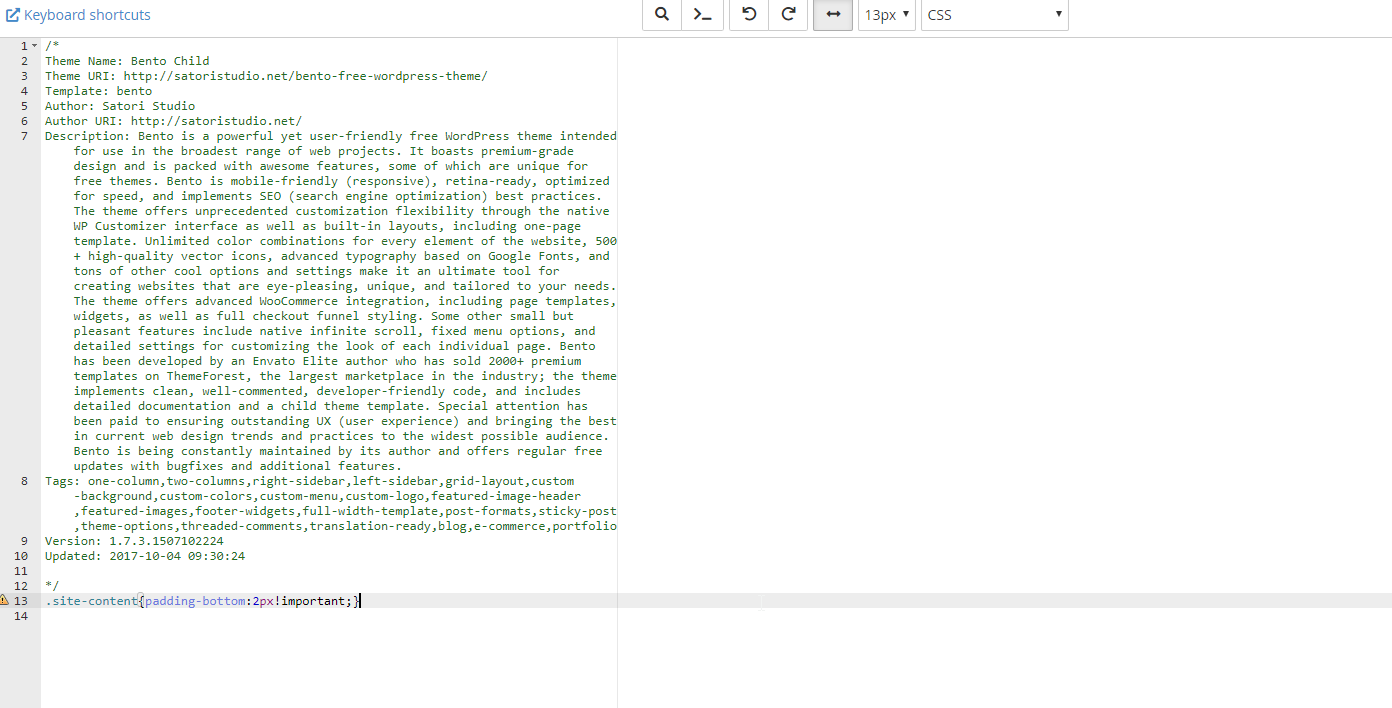Click the external-link icon before Keyboard shortcuts
Screen dimensions: 1392x708
(13, 15)
